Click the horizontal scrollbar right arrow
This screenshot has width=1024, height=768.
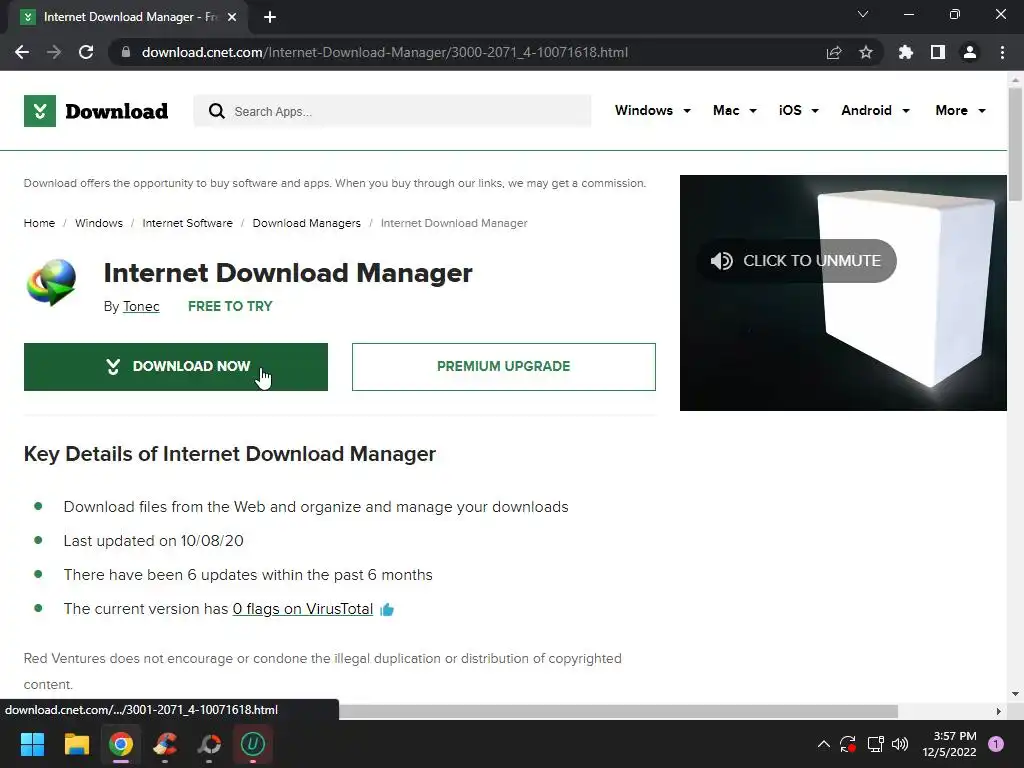click(999, 711)
